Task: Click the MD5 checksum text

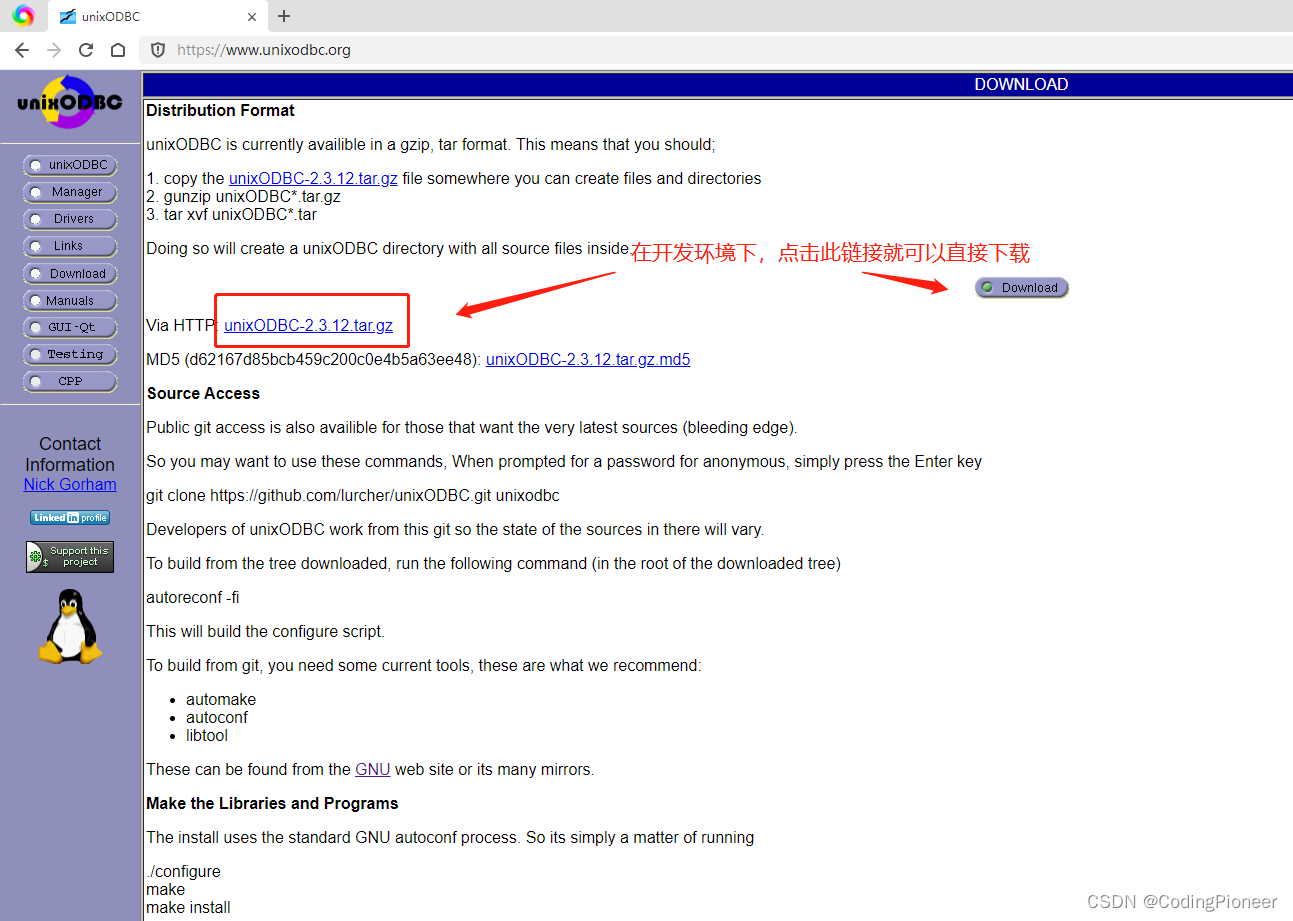Action: [x=314, y=359]
